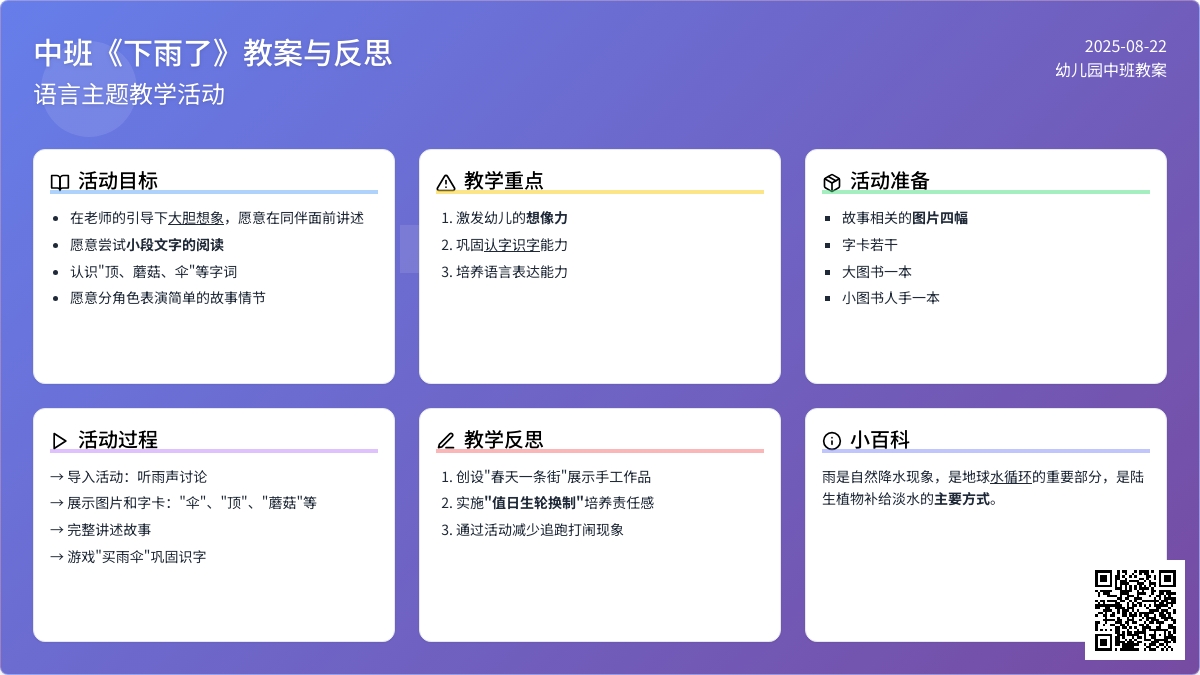Click the book icon beside 活动目标
The width and height of the screenshot is (1200, 675).
tap(60, 182)
